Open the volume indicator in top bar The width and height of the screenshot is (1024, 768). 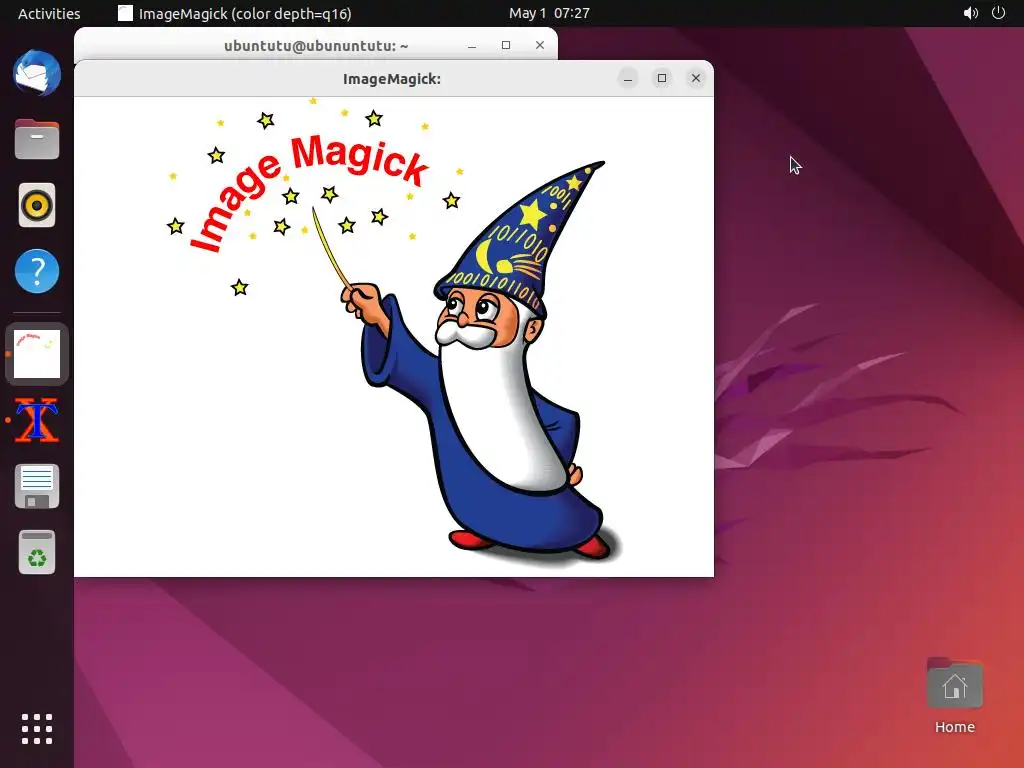[970, 13]
